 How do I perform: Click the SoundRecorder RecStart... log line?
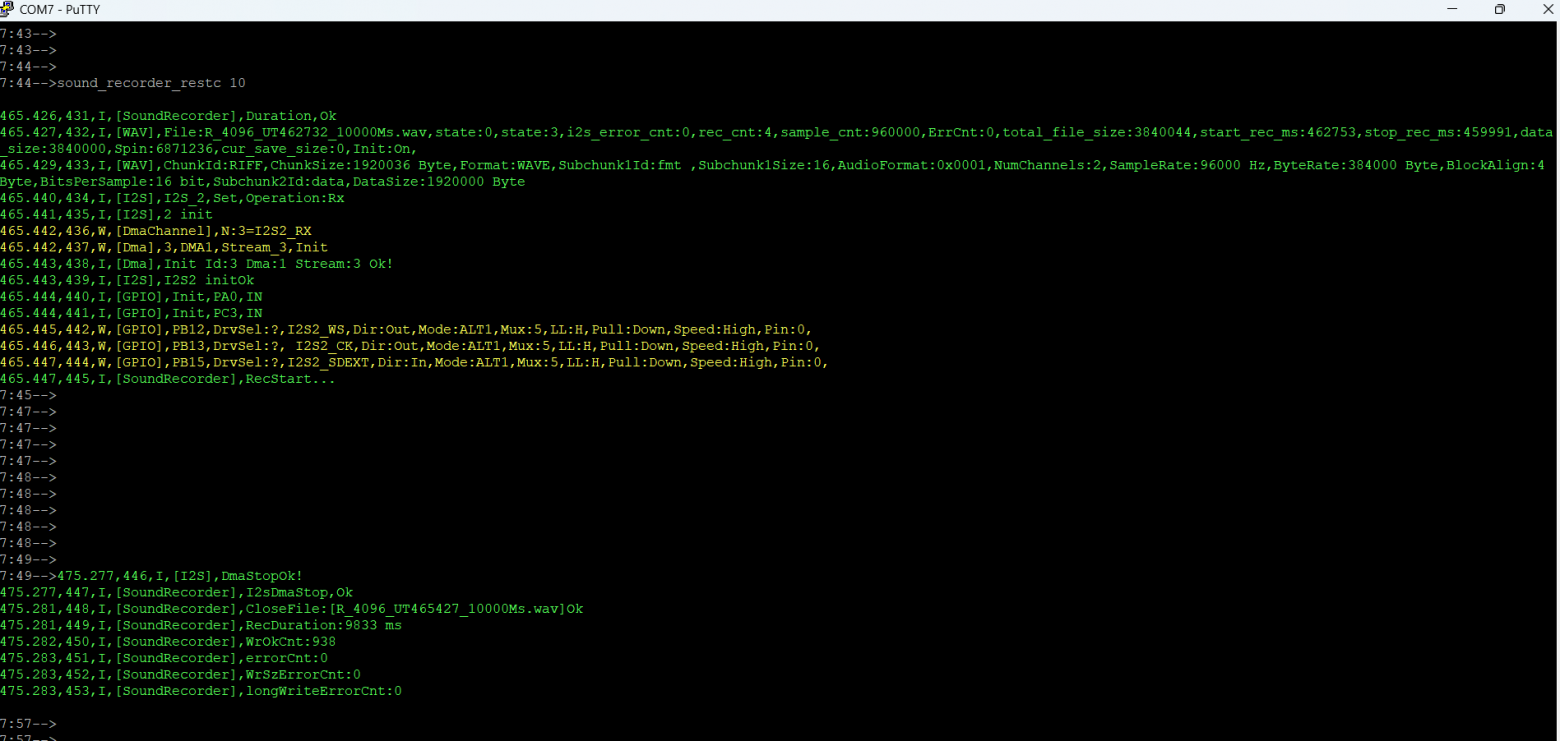[168, 379]
